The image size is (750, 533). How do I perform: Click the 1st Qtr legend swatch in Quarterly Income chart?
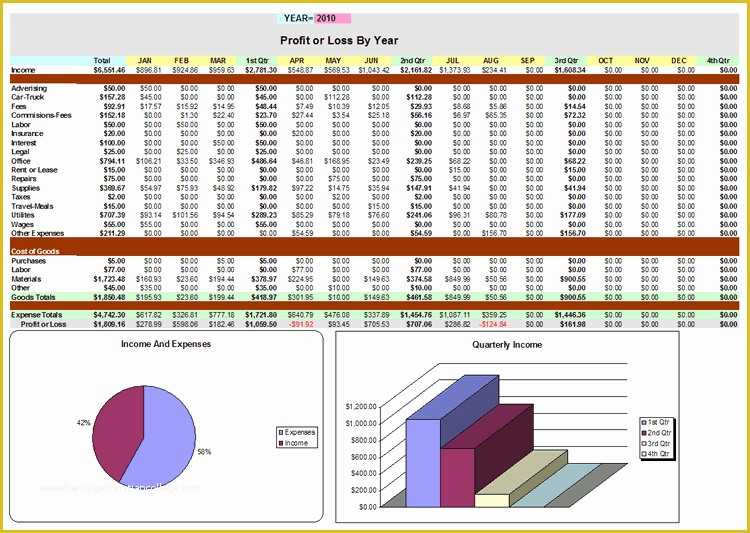tap(644, 422)
